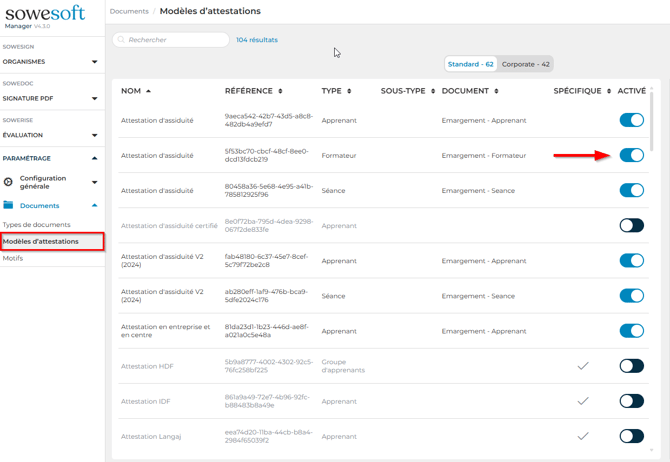This screenshot has height=462, width=670.
Task: Click the Emargement - Formateur cell
Action: tap(484, 156)
